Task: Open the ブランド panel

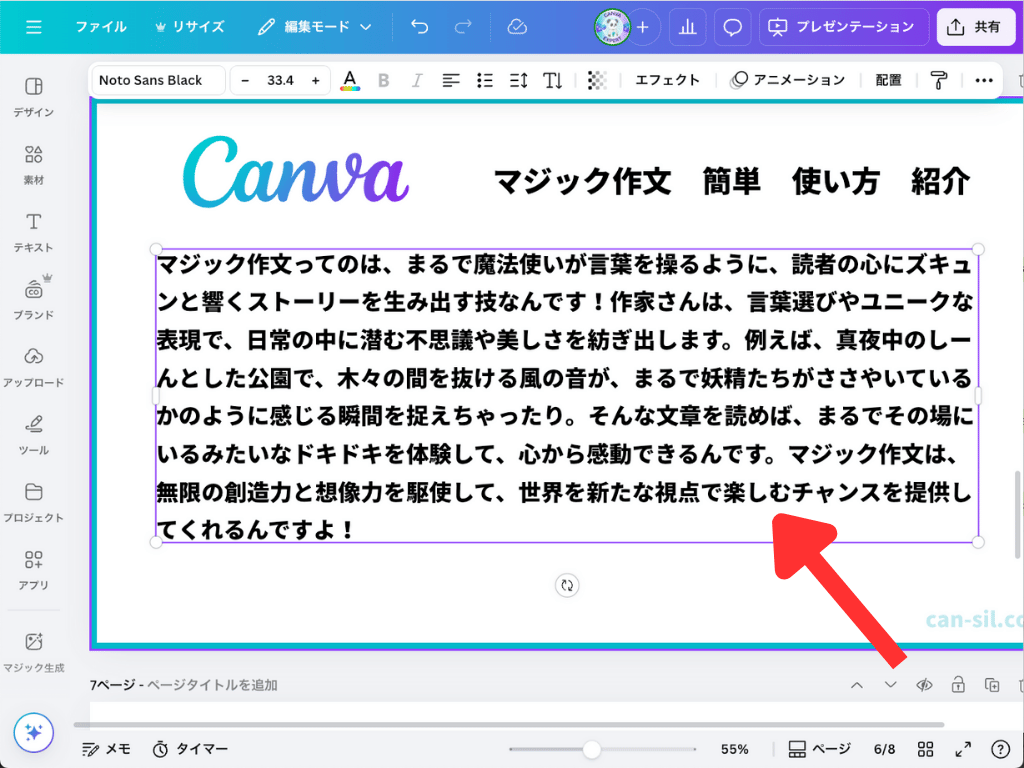Action: pos(33,299)
